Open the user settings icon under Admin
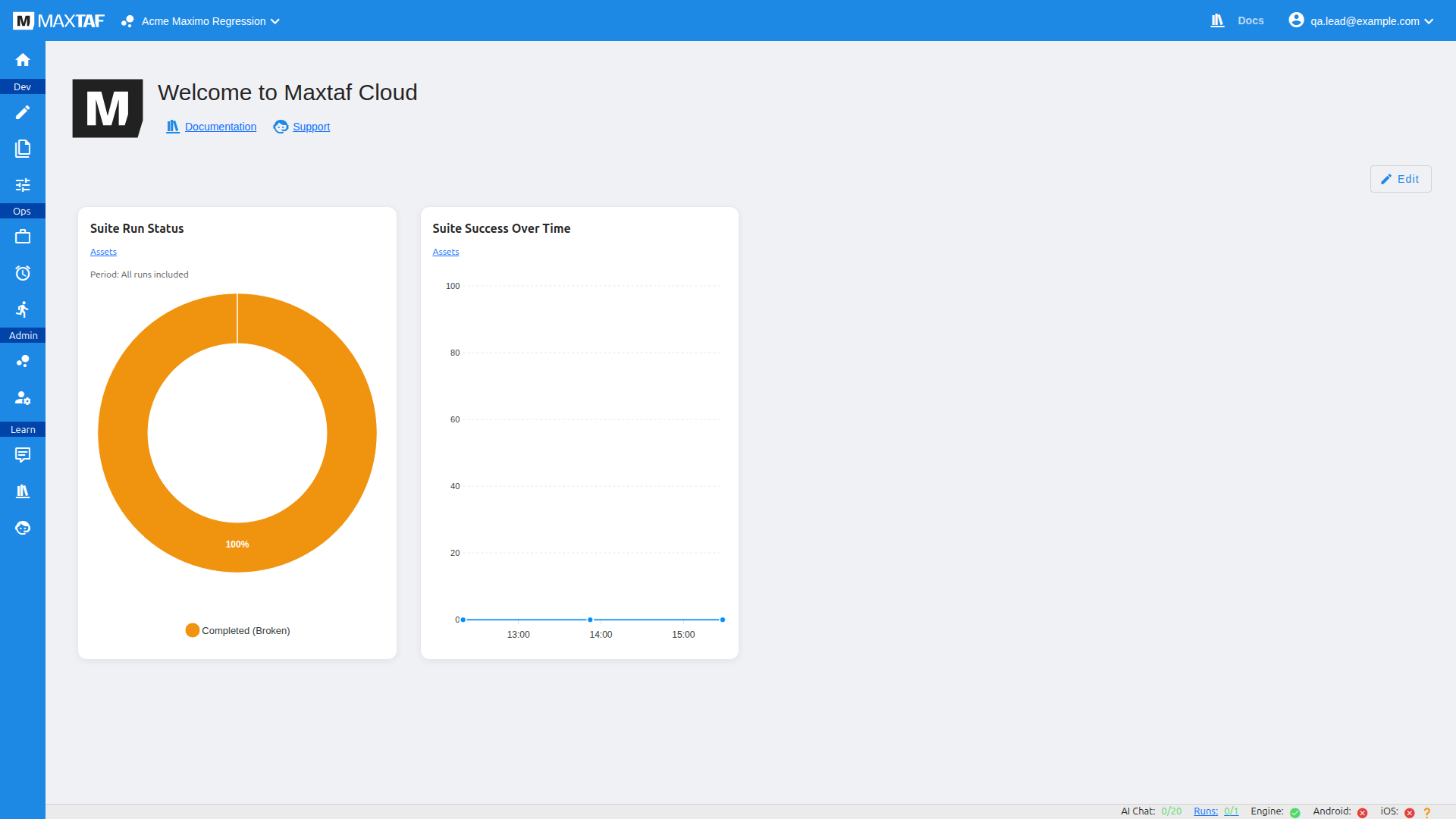The height and width of the screenshot is (819, 1456). tap(23, 397)
